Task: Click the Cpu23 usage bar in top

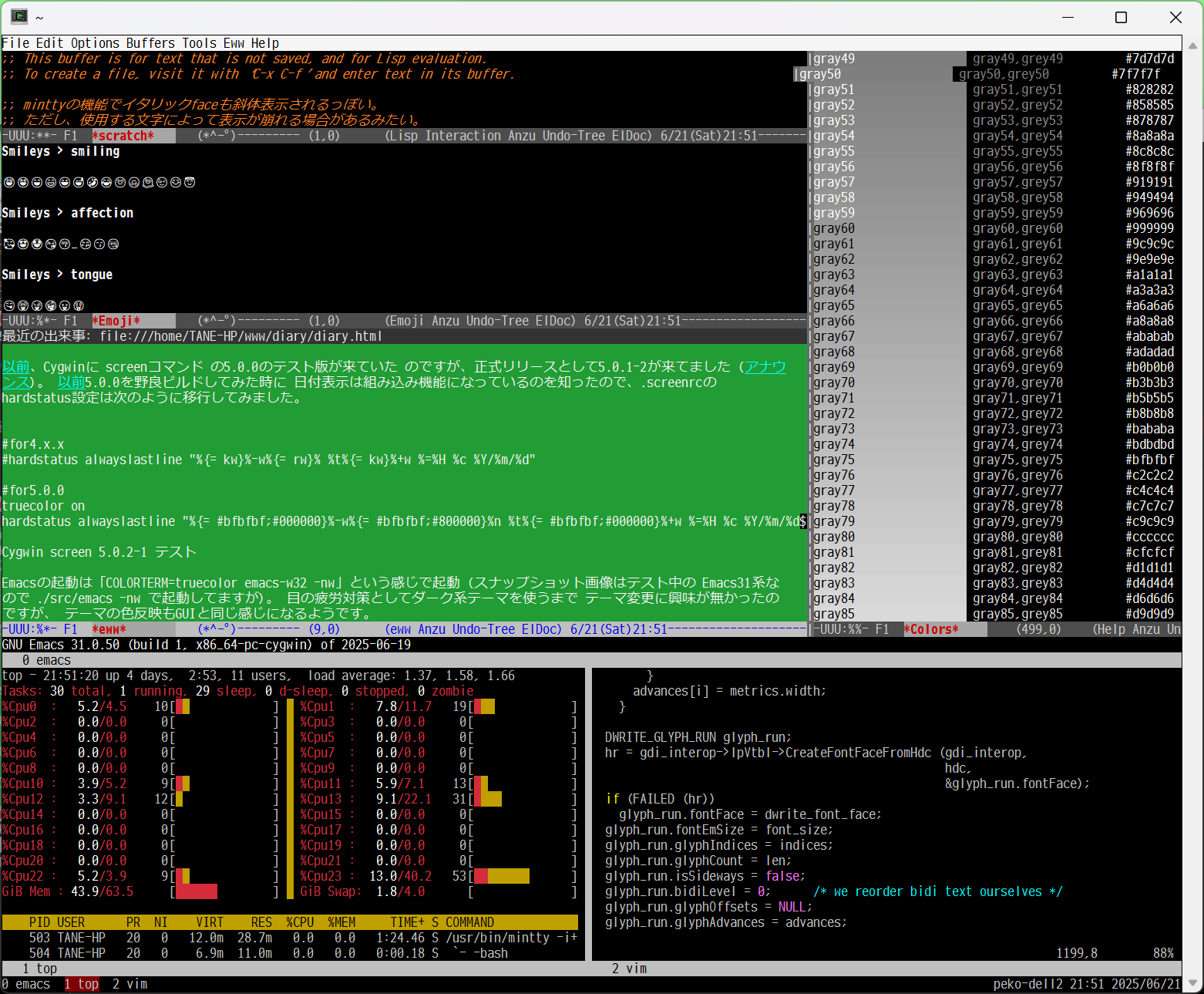Action: point(501,876)
